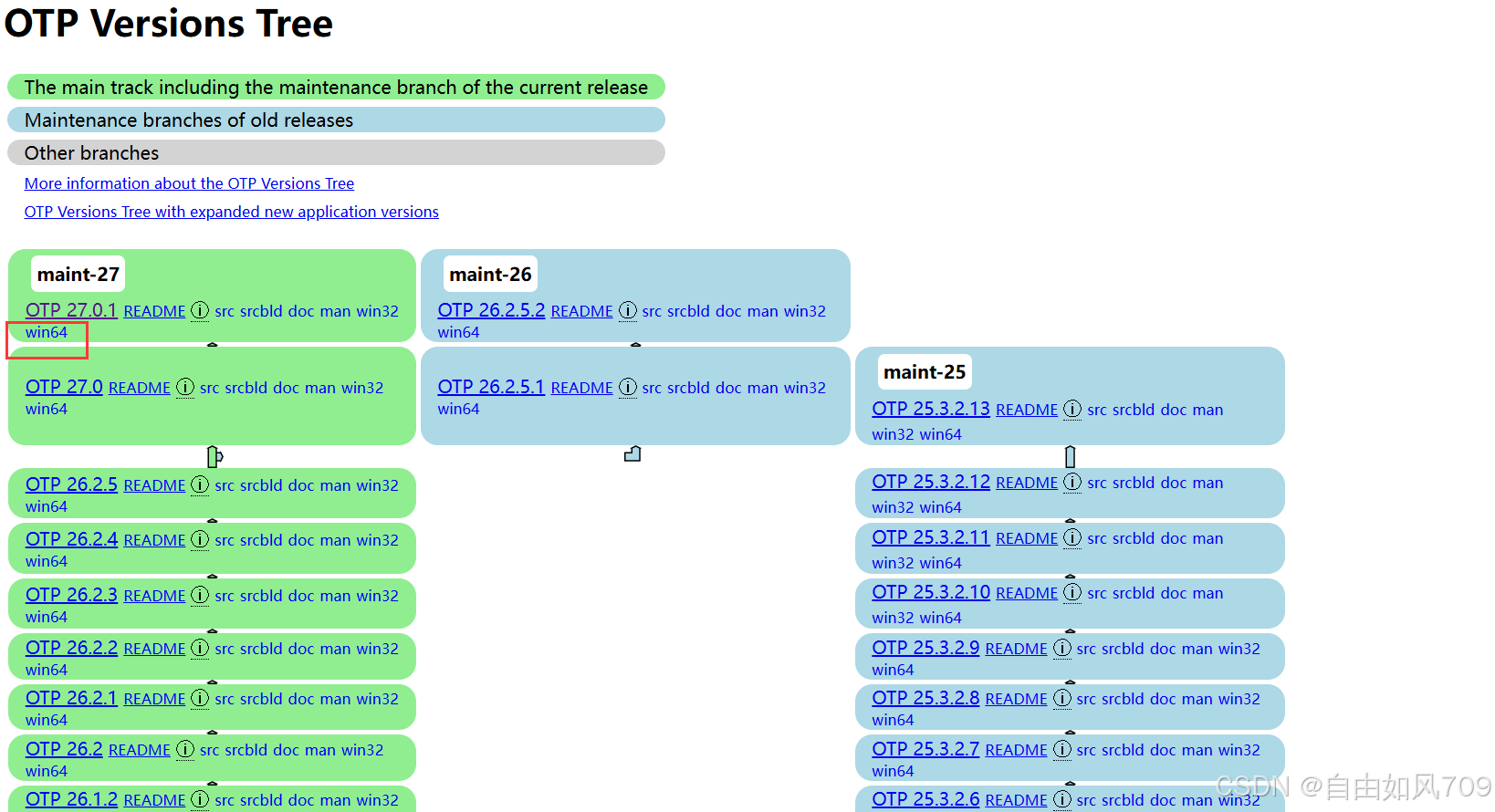Download doc for OTP 26.2.5.2
Image resolution: width=1495 pixels, height=812 pixels.
click(x=728, y=311)
